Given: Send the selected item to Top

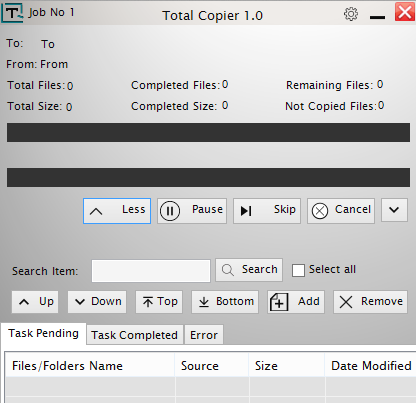Looking at the screenshot, I should pos(159,302).
